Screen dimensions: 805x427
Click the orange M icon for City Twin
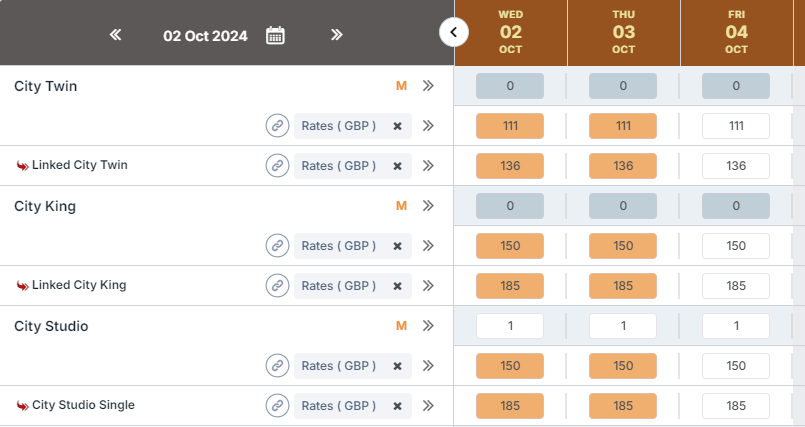[402, 86]
